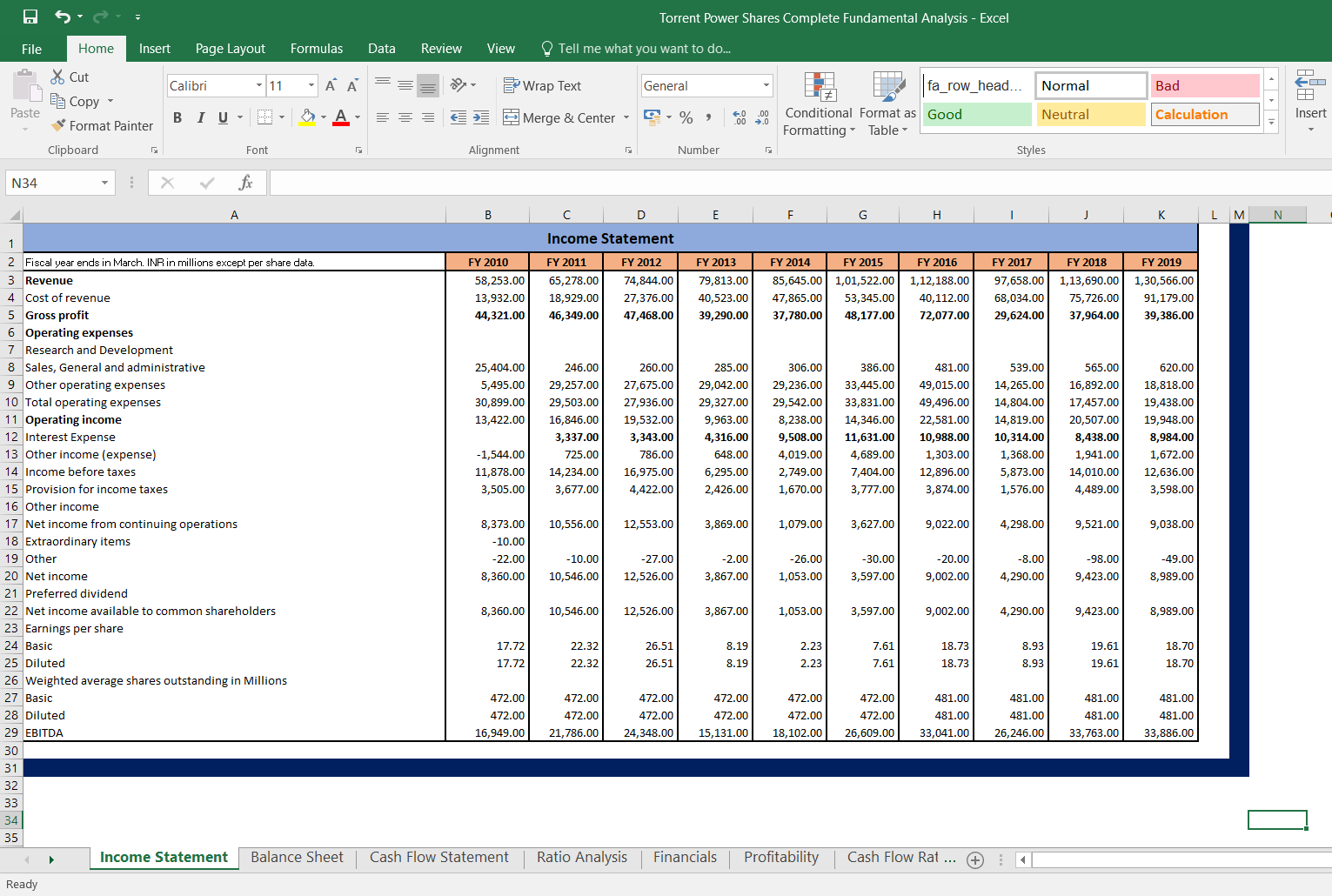
Task: Click Wrap Text
Action: click(x=542, y=85)
